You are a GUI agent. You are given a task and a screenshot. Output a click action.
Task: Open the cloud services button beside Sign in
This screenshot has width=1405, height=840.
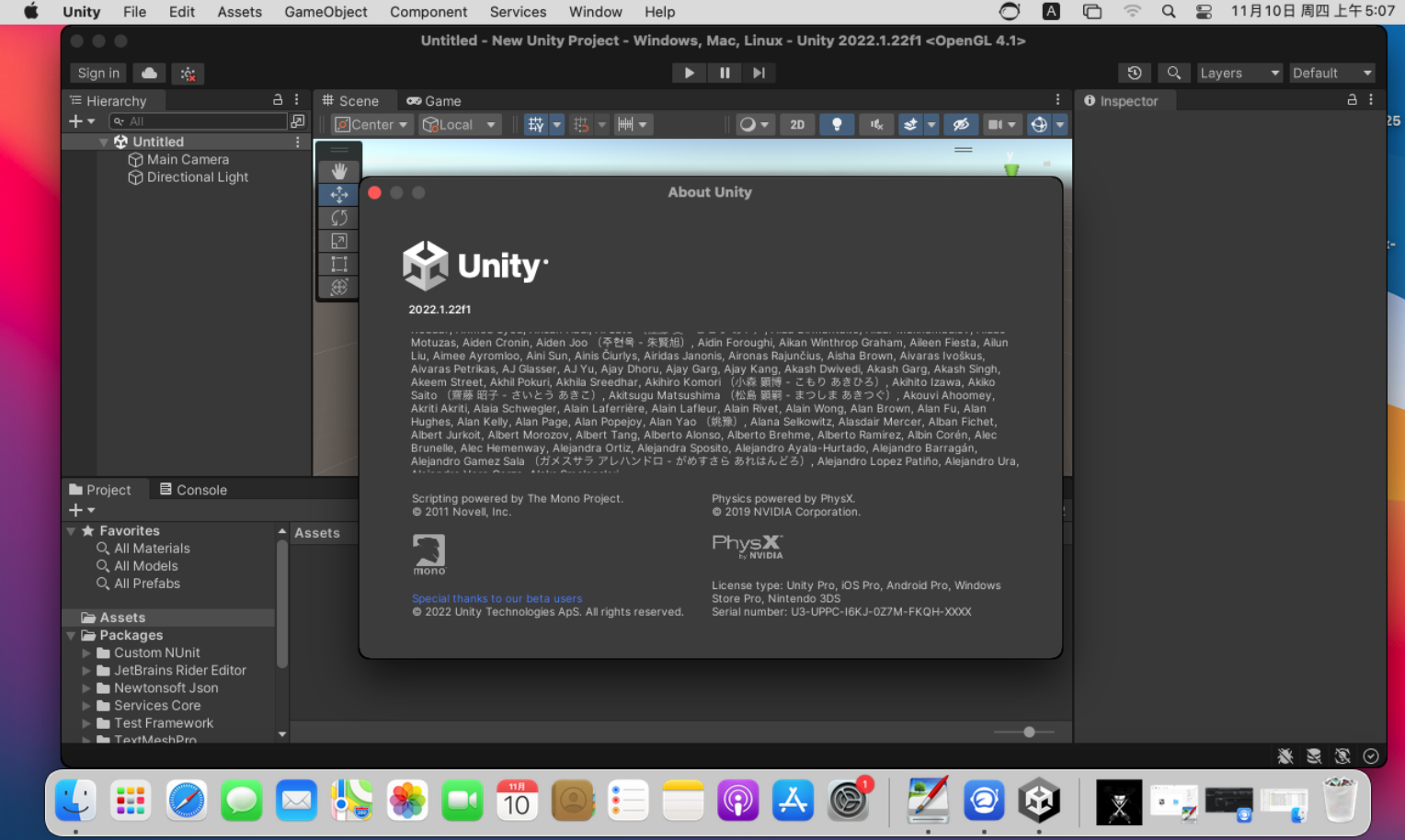(149, 74)
